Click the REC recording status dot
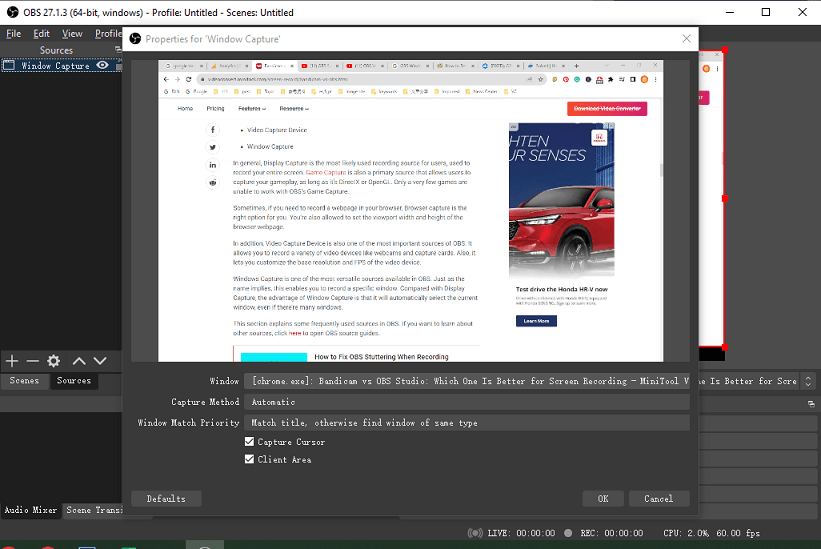Viewport: 821px width, 549px height. click(x=568, y=533)
